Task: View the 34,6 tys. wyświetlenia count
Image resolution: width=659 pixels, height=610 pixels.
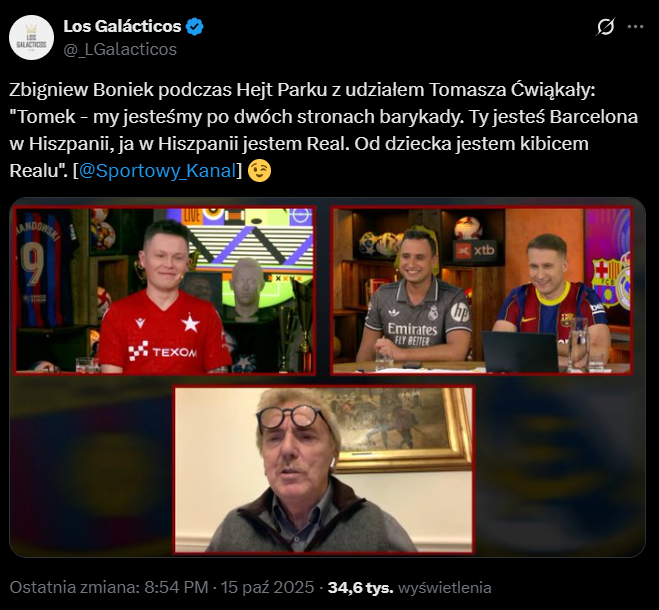Action: (x=409, y=588)
